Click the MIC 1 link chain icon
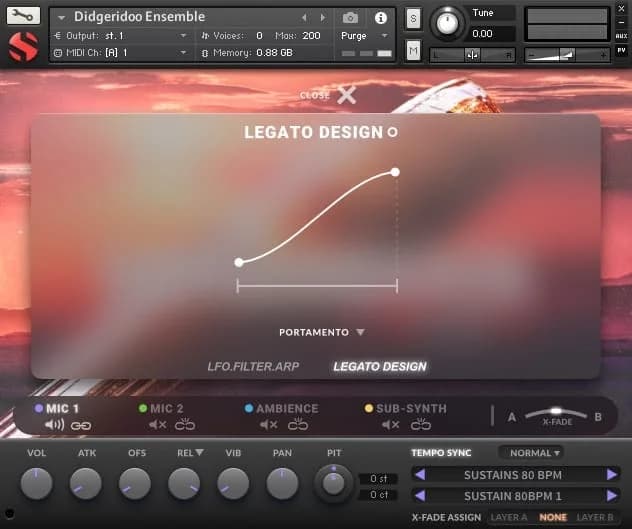The height and width of the screenshot is (529, 632). tap(81, 425)
